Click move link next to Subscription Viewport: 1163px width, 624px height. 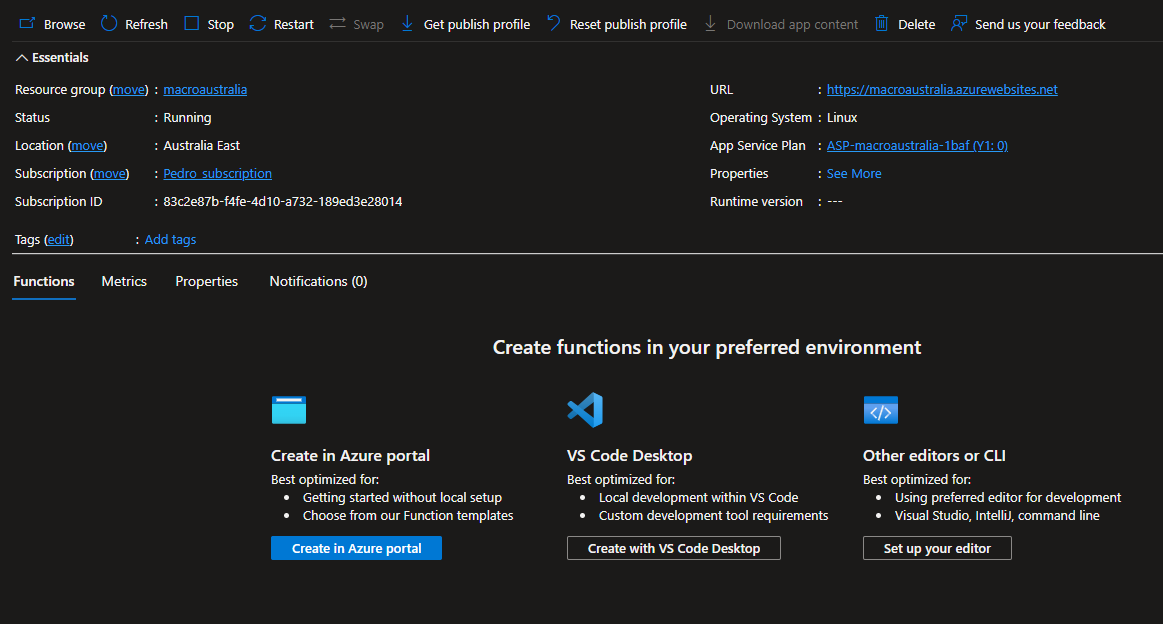point(110,174)
